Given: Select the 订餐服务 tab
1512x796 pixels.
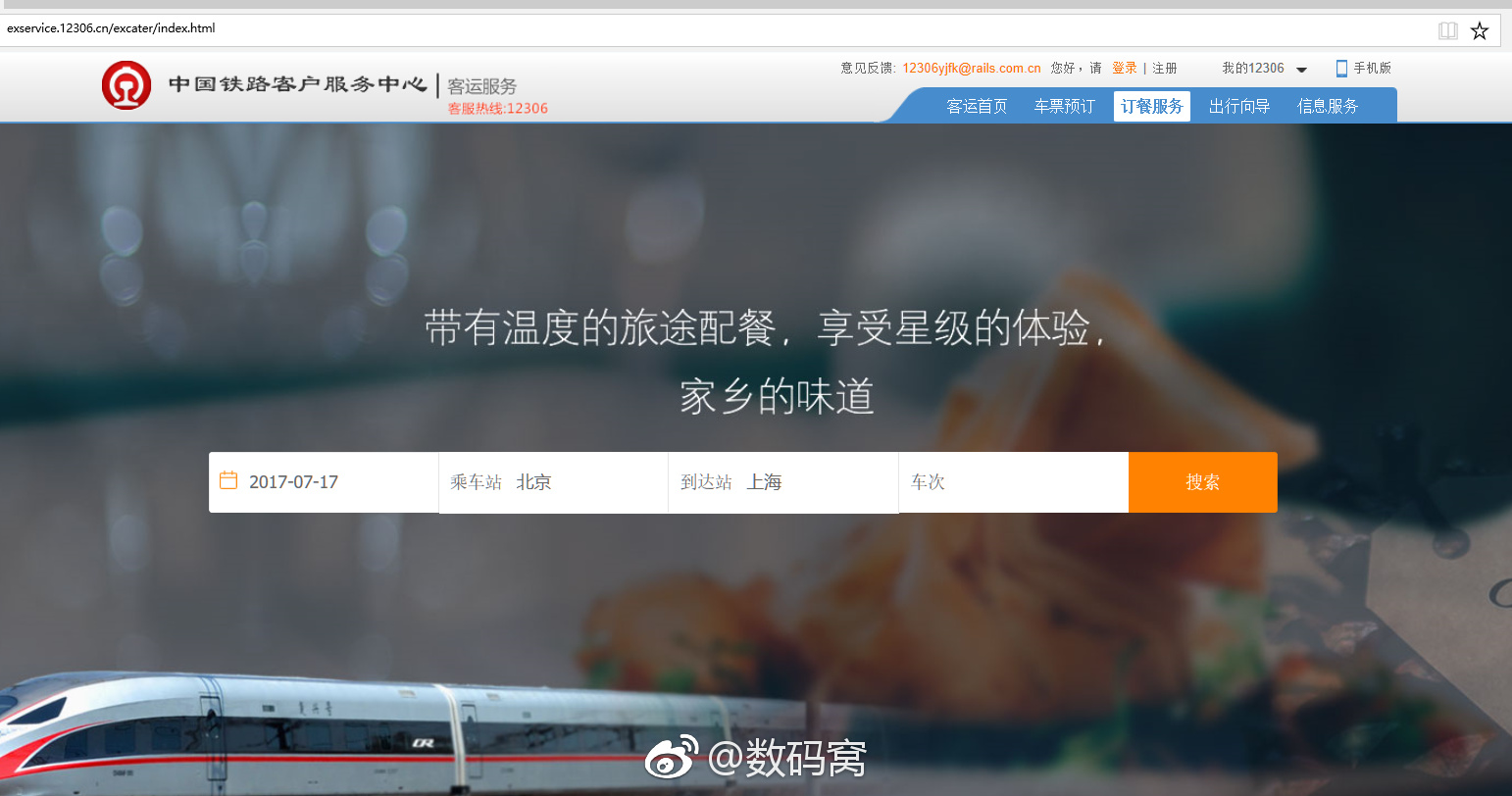Looking at the screenshot, I should pyautogui.click(x=1151, y=106).
